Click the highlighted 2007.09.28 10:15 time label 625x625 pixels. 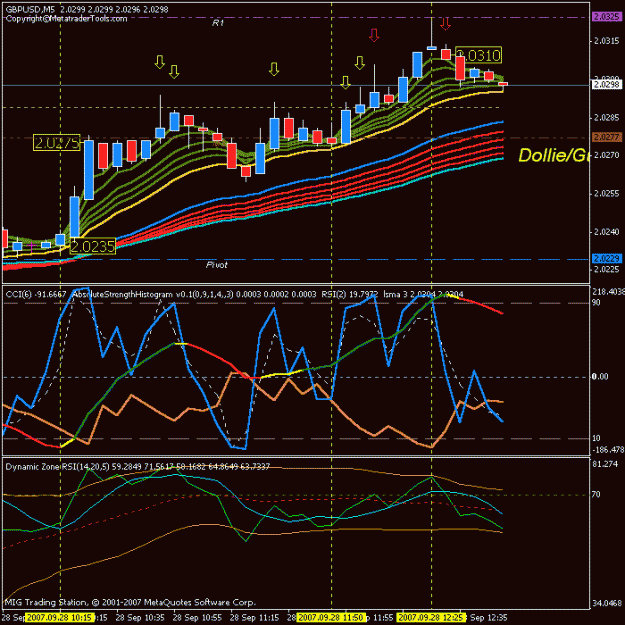(61, 618)
